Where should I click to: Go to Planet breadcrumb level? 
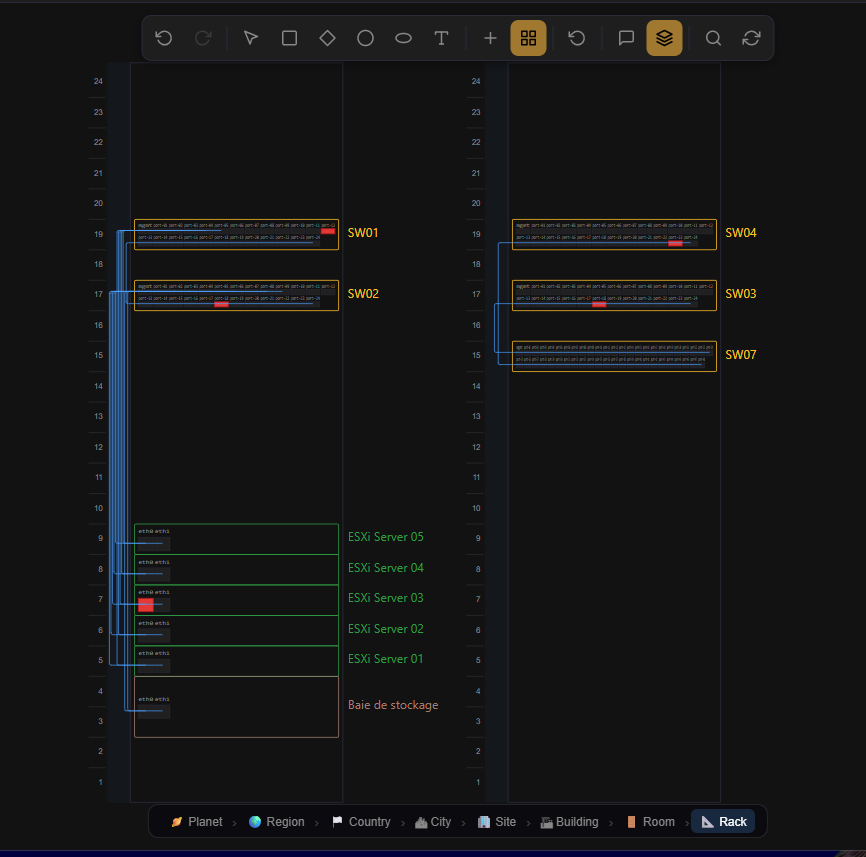(x=197, y=822)
